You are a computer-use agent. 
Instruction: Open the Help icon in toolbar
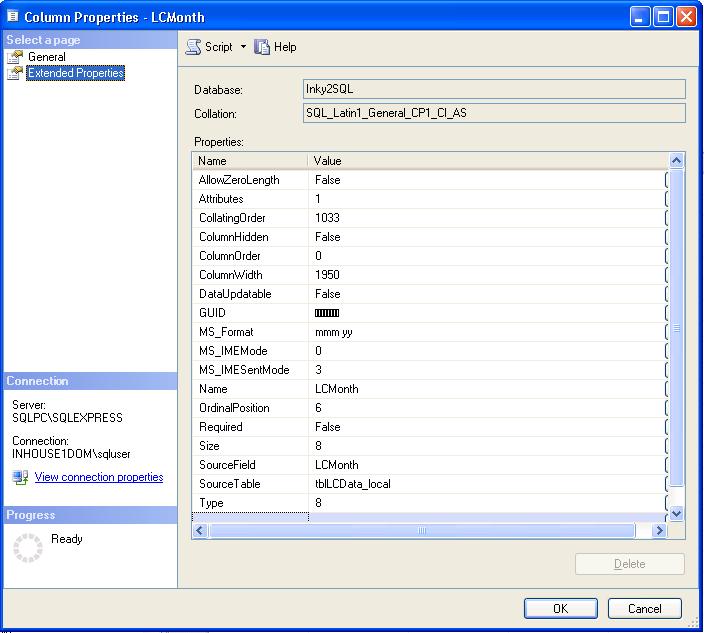[x=262, y=47]
